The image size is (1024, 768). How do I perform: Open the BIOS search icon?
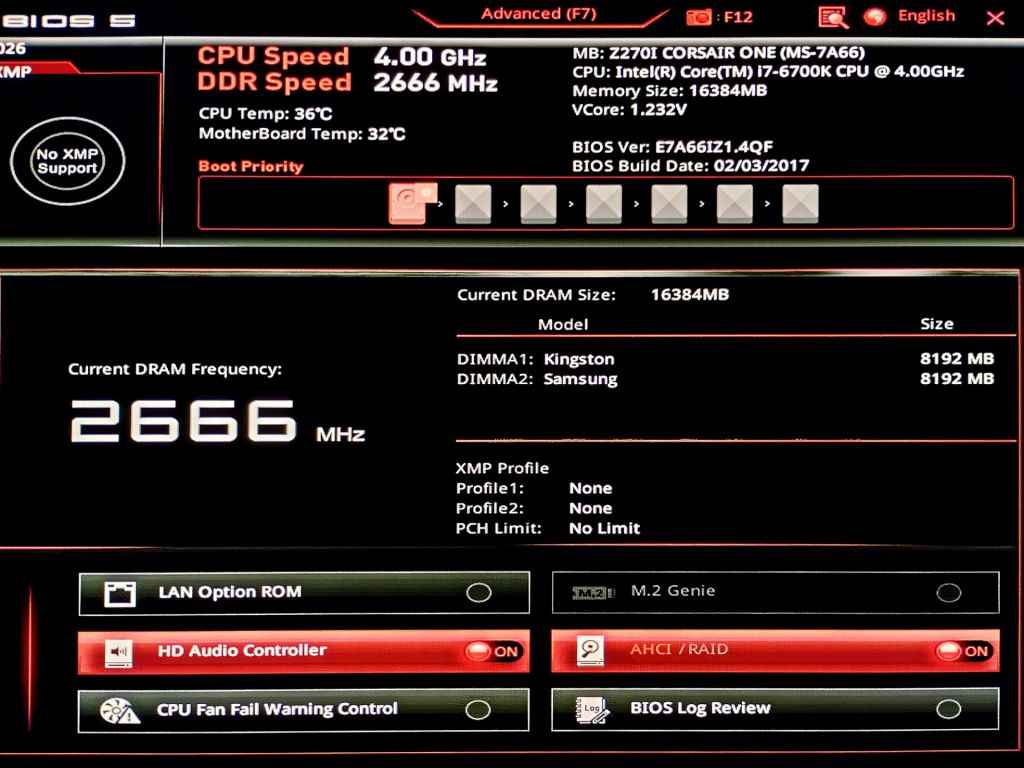(x=833, y=17)
